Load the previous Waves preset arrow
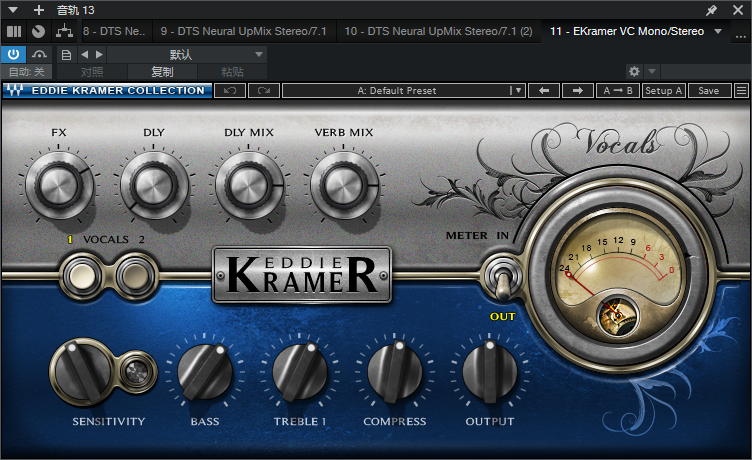This screenshot has width=752, height=460. 544,90
